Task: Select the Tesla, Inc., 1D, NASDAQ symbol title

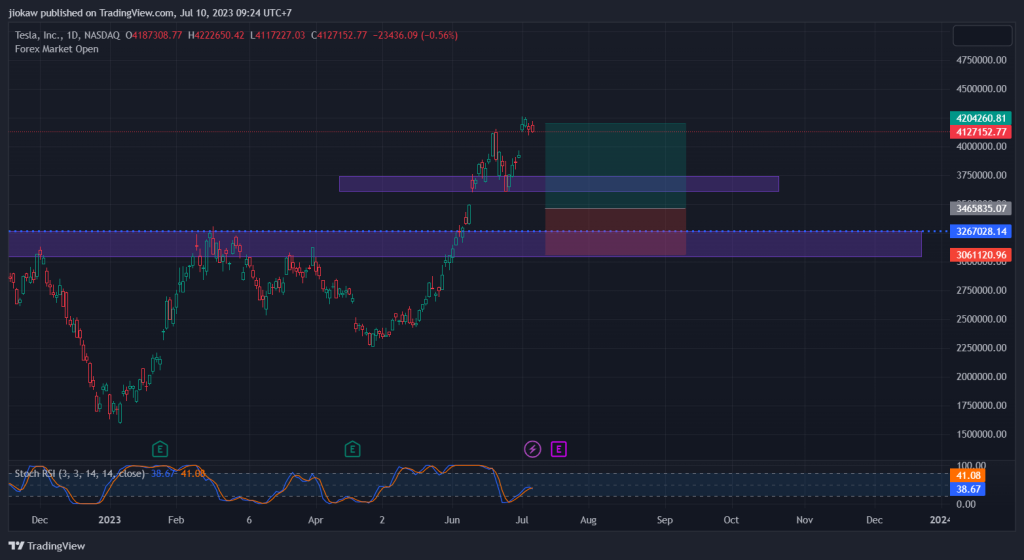Action: pos(67,35)
